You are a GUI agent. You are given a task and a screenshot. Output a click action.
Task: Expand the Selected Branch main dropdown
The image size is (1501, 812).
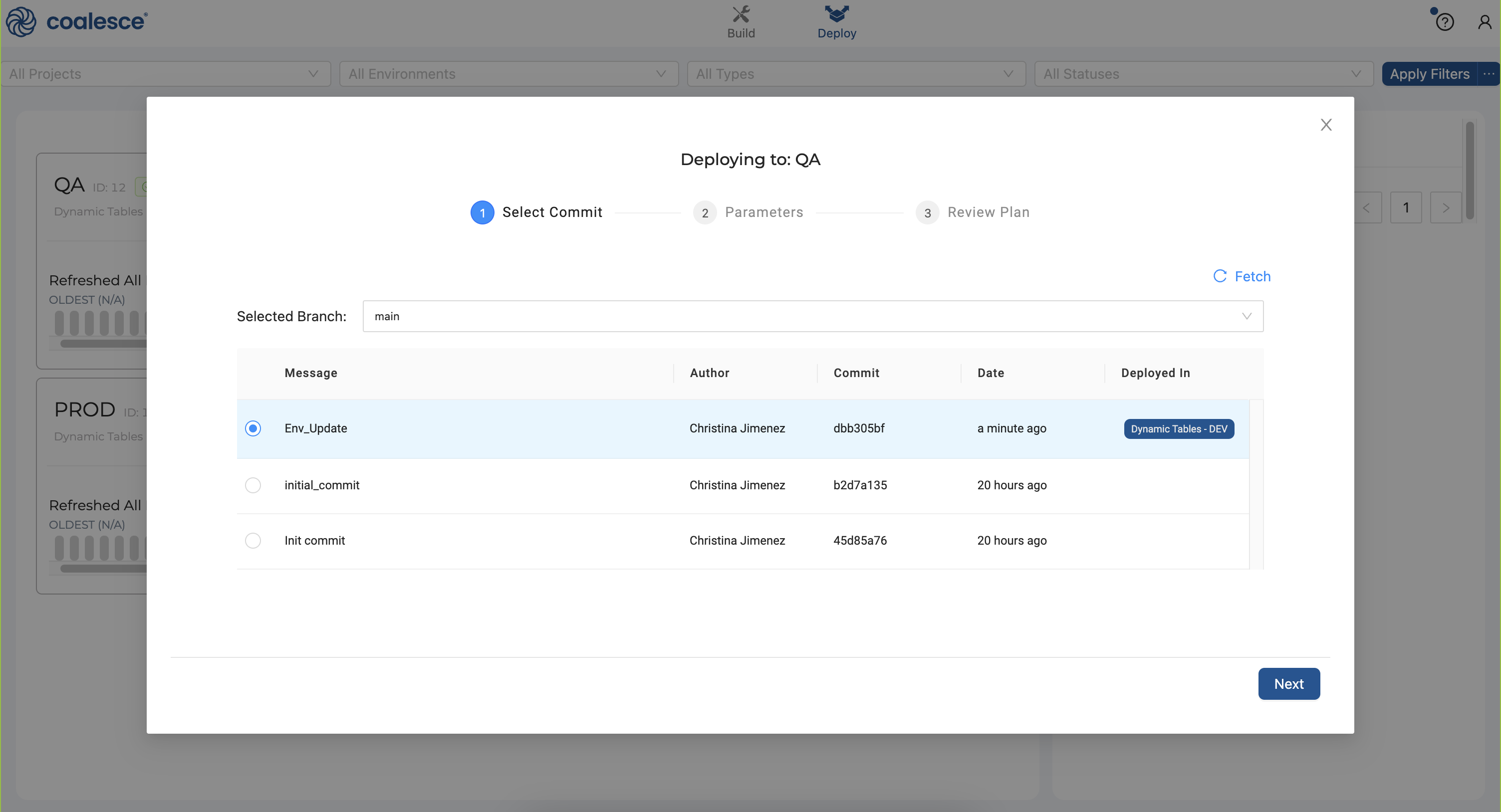(812, 316)
